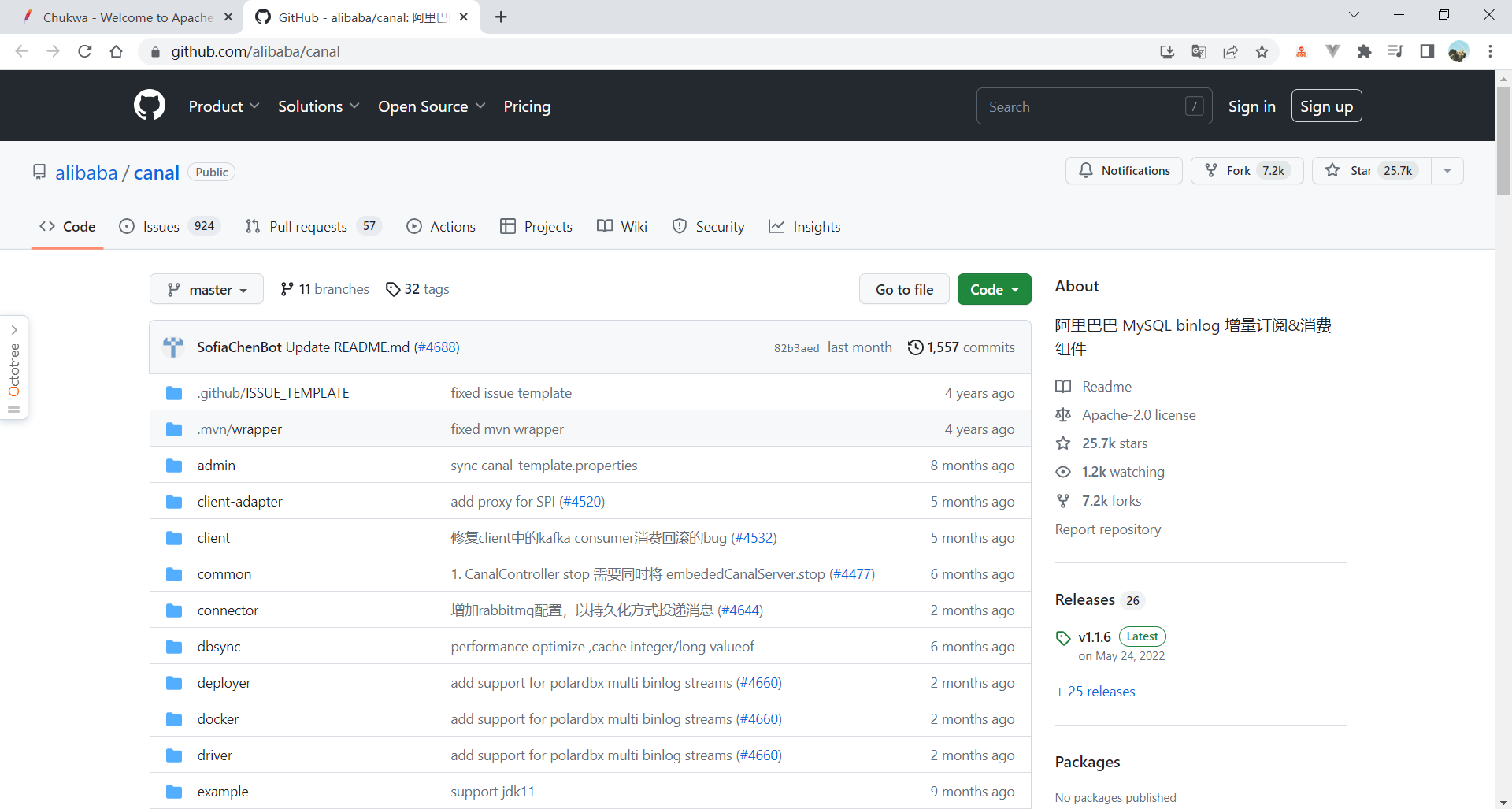Click the share page icon in address bar
The height and width of the screenshot is (809, 1512).
pos(1231,51)
